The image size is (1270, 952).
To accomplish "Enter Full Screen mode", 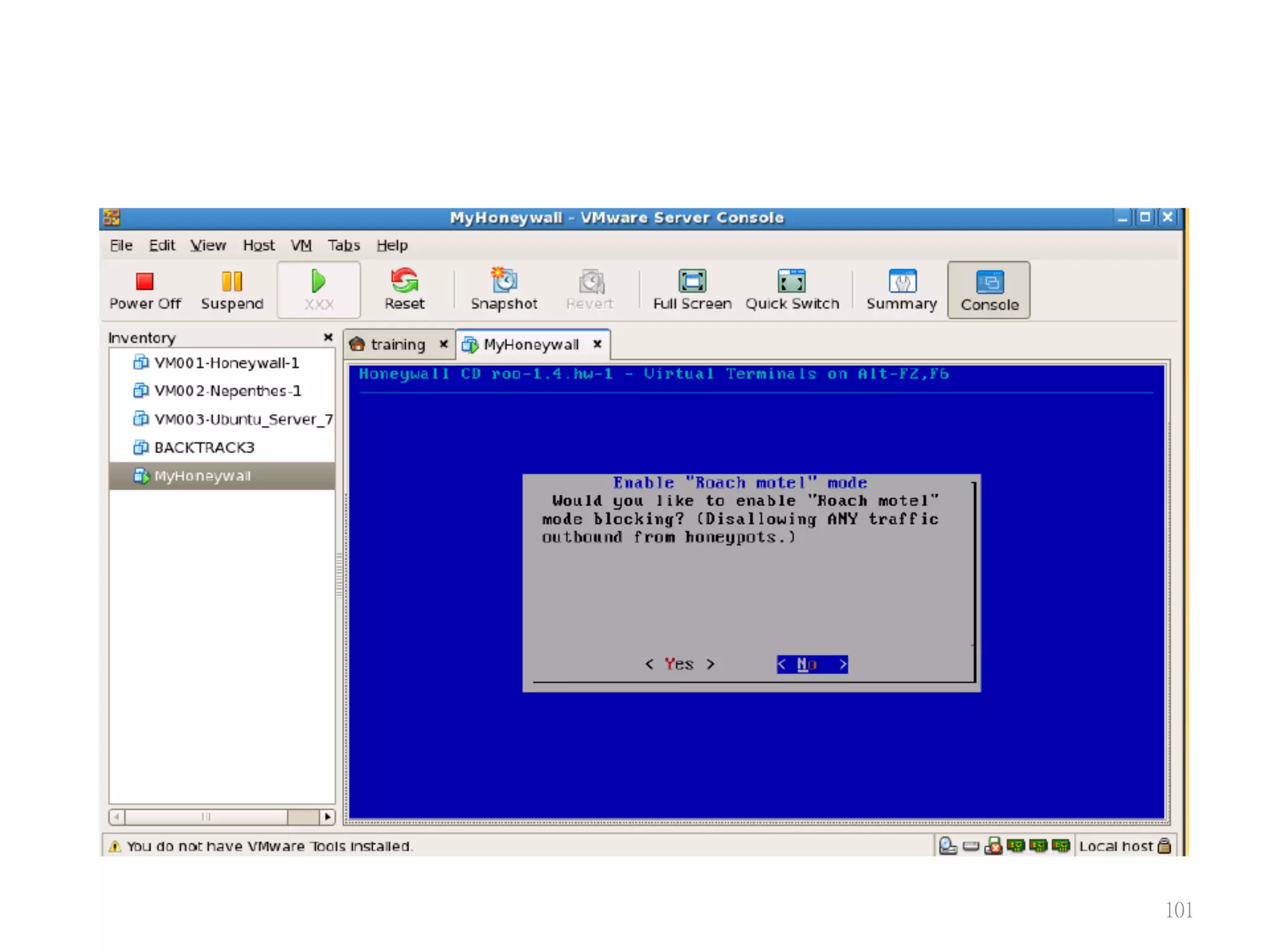I will [x=692, y=282].
